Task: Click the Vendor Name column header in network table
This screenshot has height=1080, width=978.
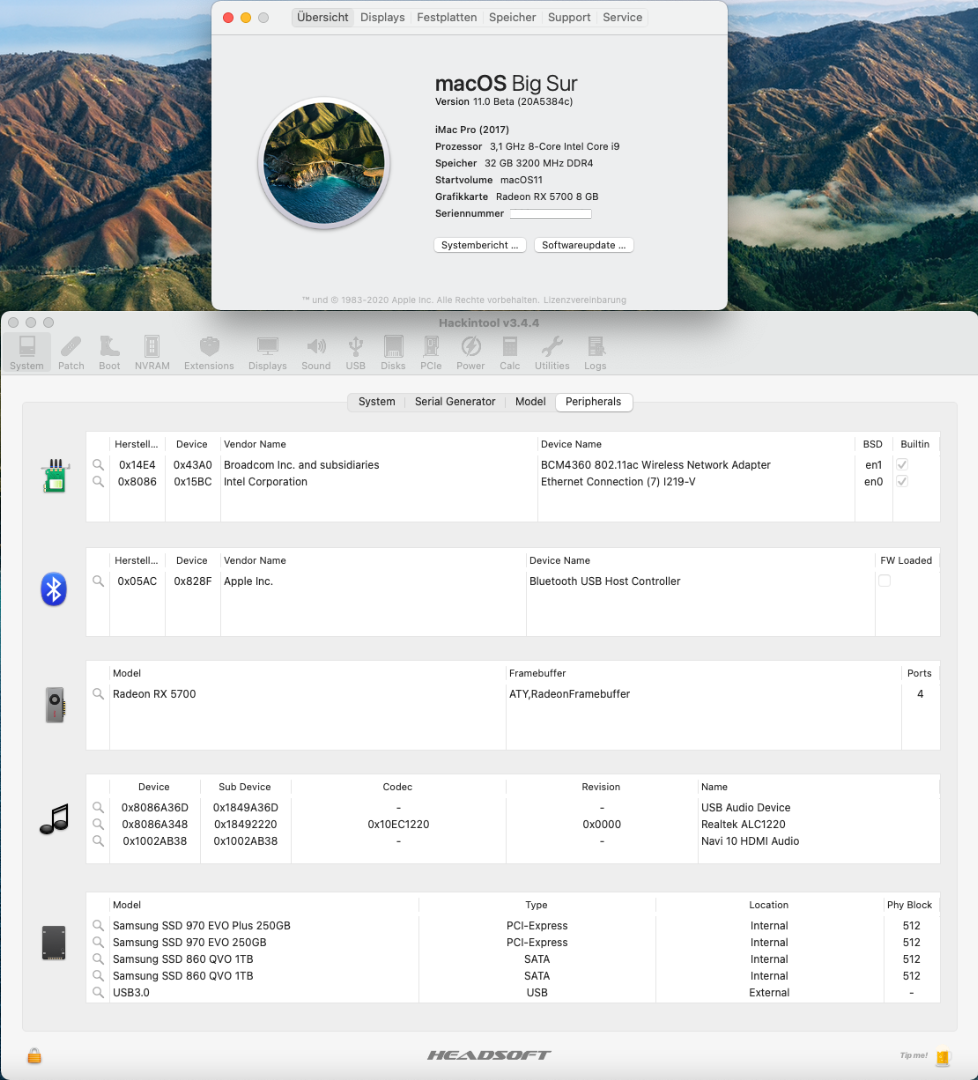Action: (x=255, y=444)
